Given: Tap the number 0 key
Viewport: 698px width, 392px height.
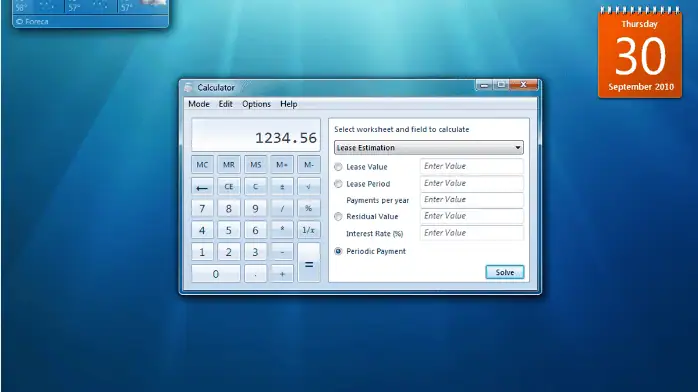Looking at the screenshot, I should (x=216, y=274).
